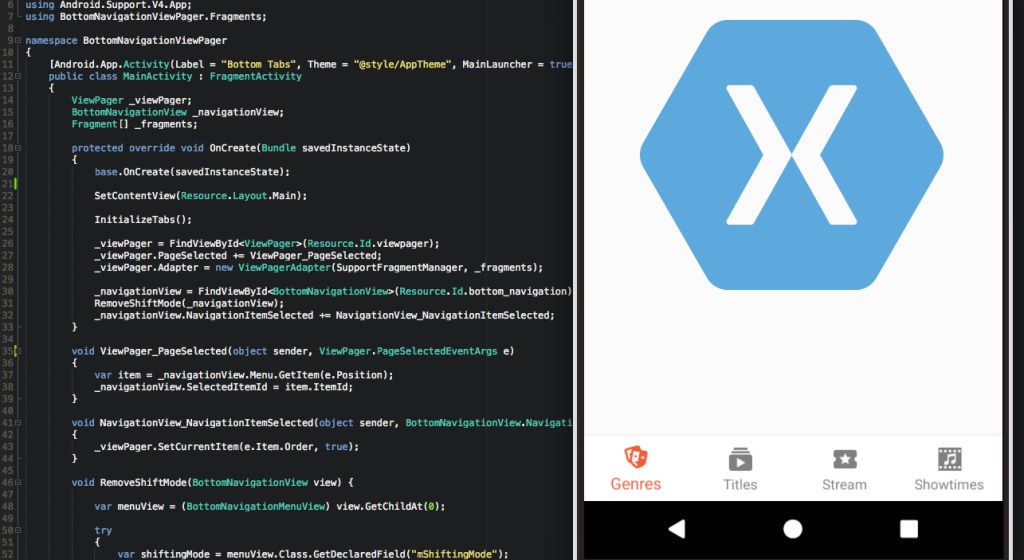Click 'namespace BottomNavigationViewPager' text
Viewport: 1024px width, 560px height.
pyautogui.click(x=126, y=40)
